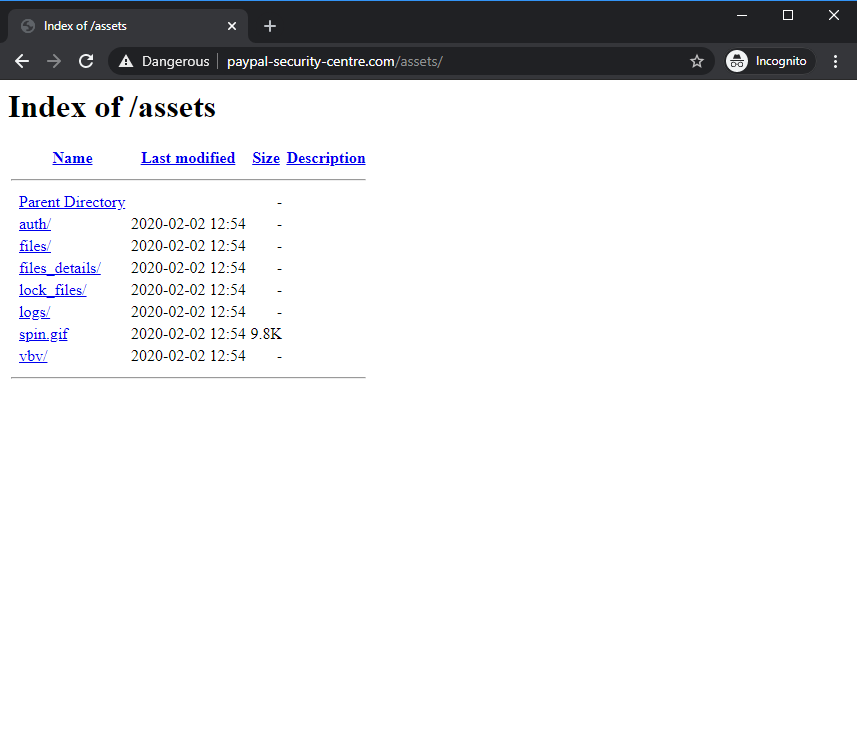Click the Index of /assets heading

pos(112,107)
